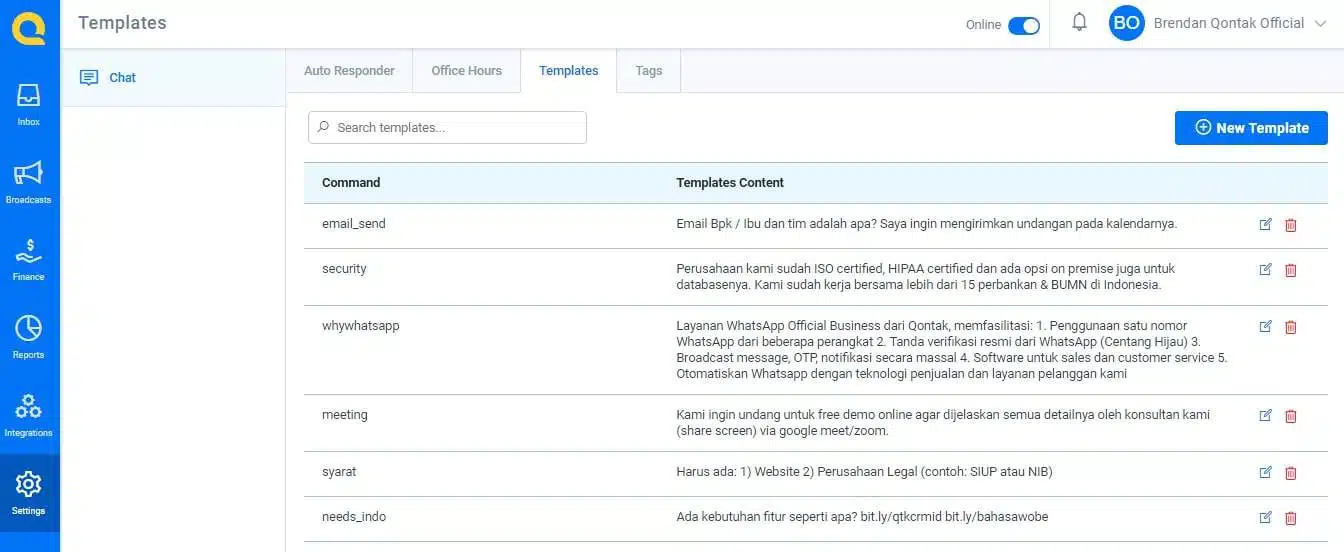This screenshot has height=552, width=1344.
Task: Select the needs_indo command text
Action: click(x=354, y=517)
